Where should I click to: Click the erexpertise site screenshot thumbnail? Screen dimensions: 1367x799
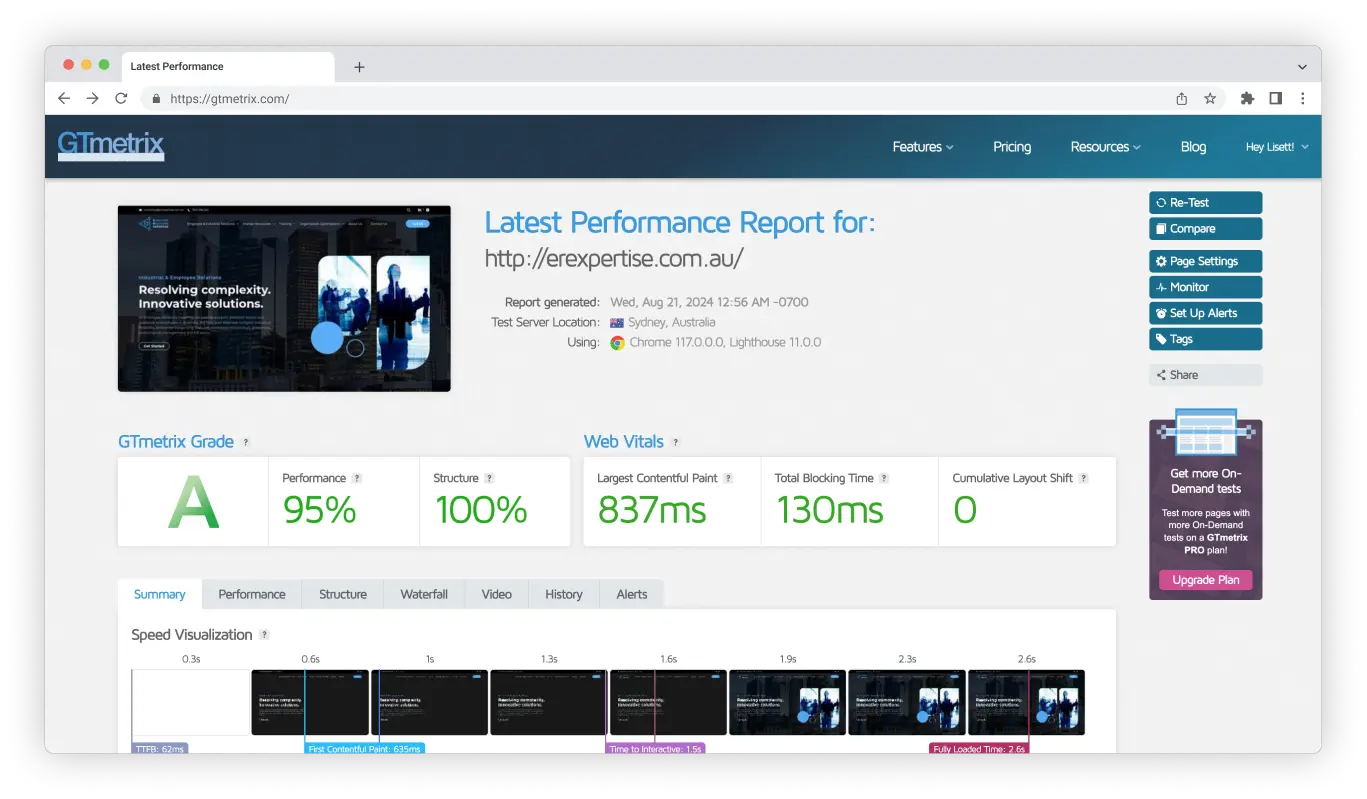(284, 298)
